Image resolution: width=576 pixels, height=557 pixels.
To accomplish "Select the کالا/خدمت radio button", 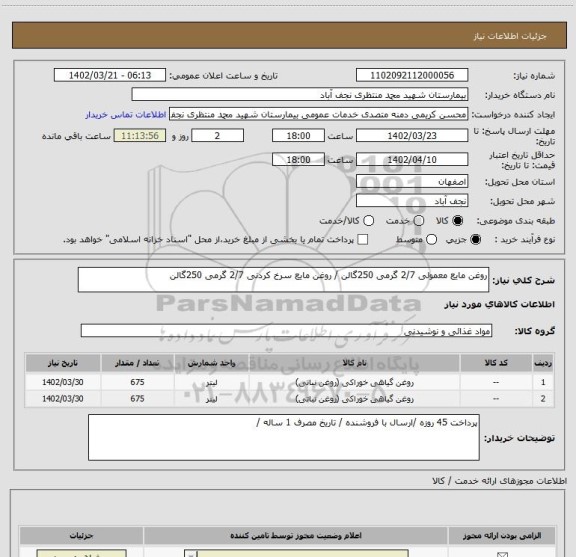I will [368, 221].
